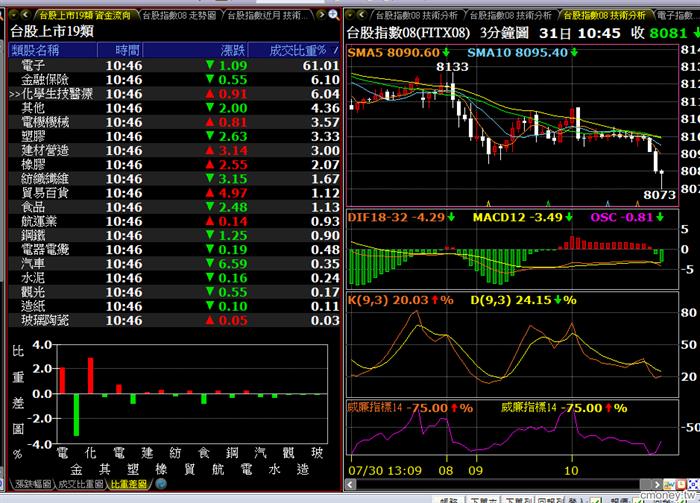This screenshot has height=503, width=700.
Task: Select the 化學生技醫療 sector row
Action: (174, 94)
